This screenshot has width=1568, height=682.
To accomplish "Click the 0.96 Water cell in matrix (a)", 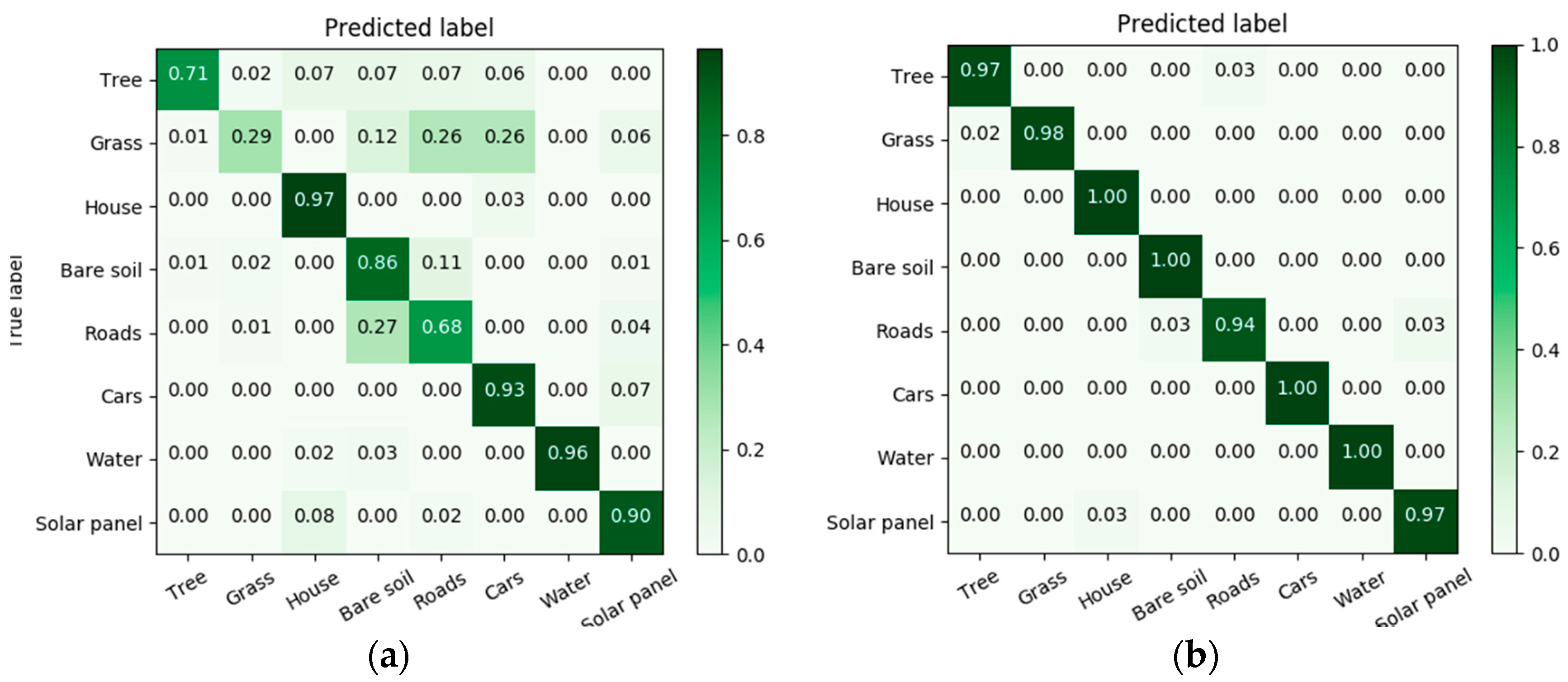I will click(x=567, y=453).
